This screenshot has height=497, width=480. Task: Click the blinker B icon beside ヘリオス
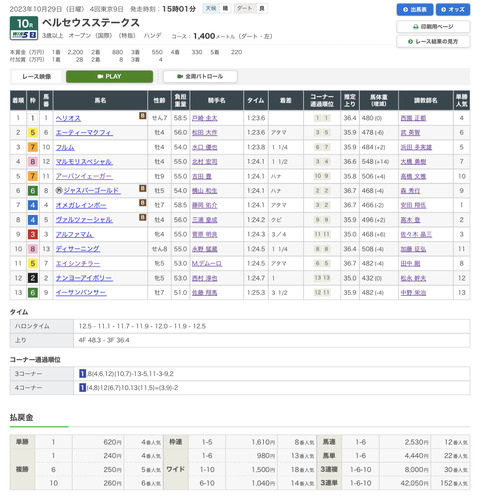(x=142, y=115)
